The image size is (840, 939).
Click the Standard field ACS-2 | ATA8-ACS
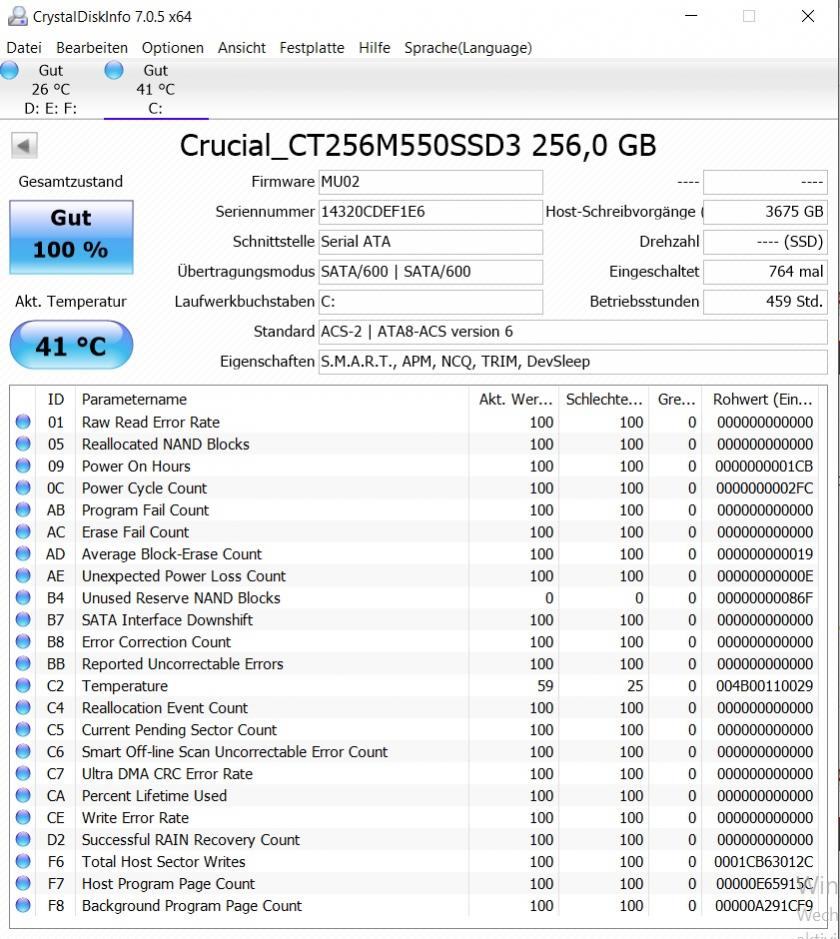tap(573, 332)
